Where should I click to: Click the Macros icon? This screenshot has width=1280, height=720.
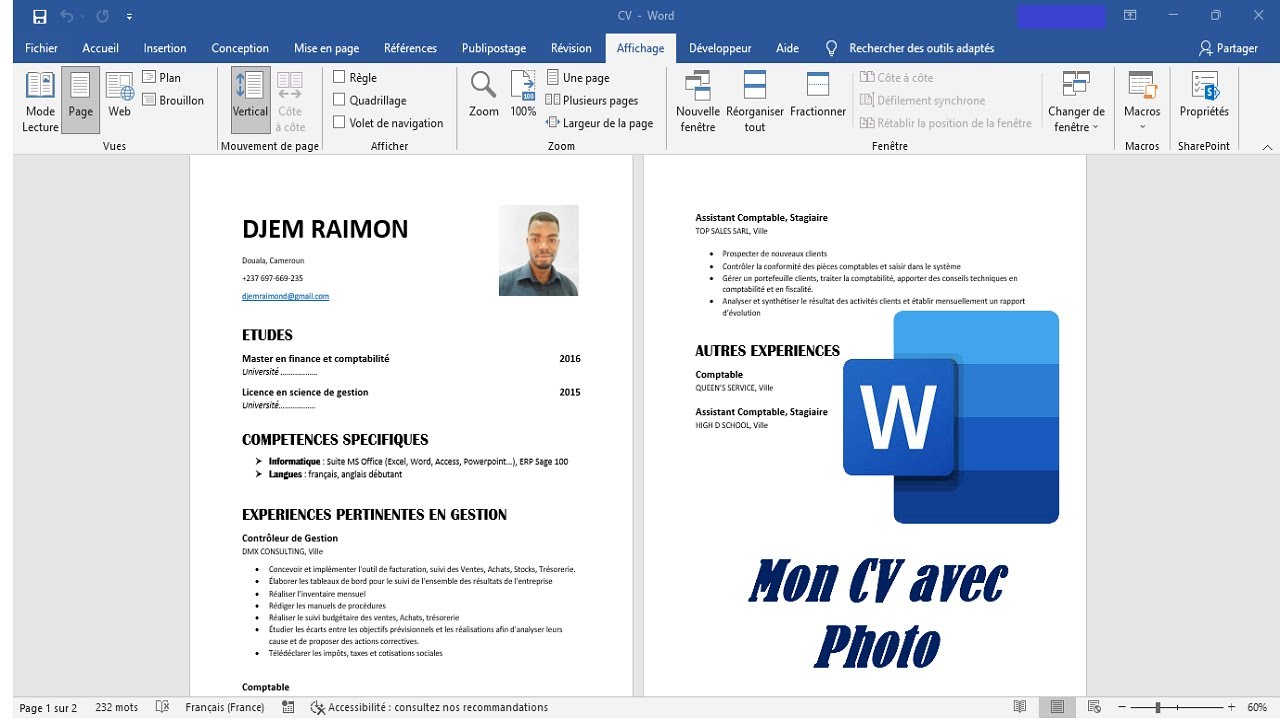pos(1142,86)
